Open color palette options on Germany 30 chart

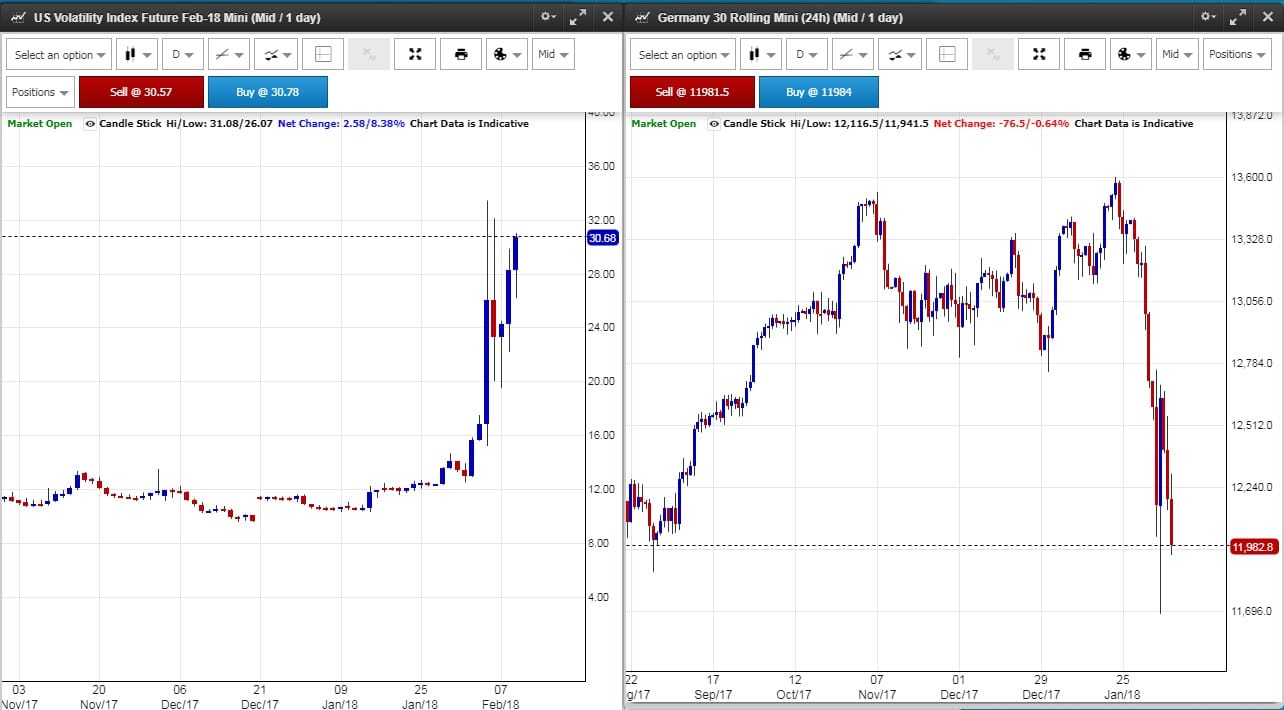[1129, 54]
